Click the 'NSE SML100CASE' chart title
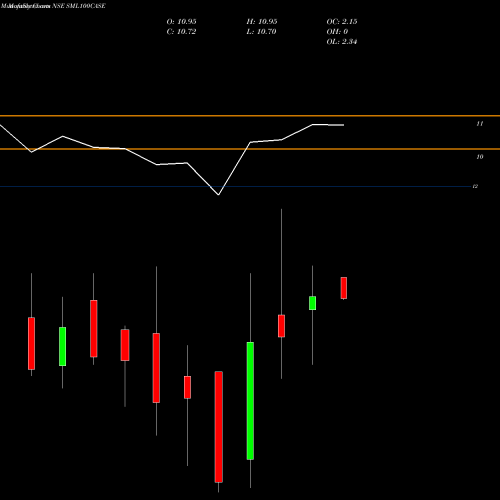The image size is (500, 500). (79, 6)
